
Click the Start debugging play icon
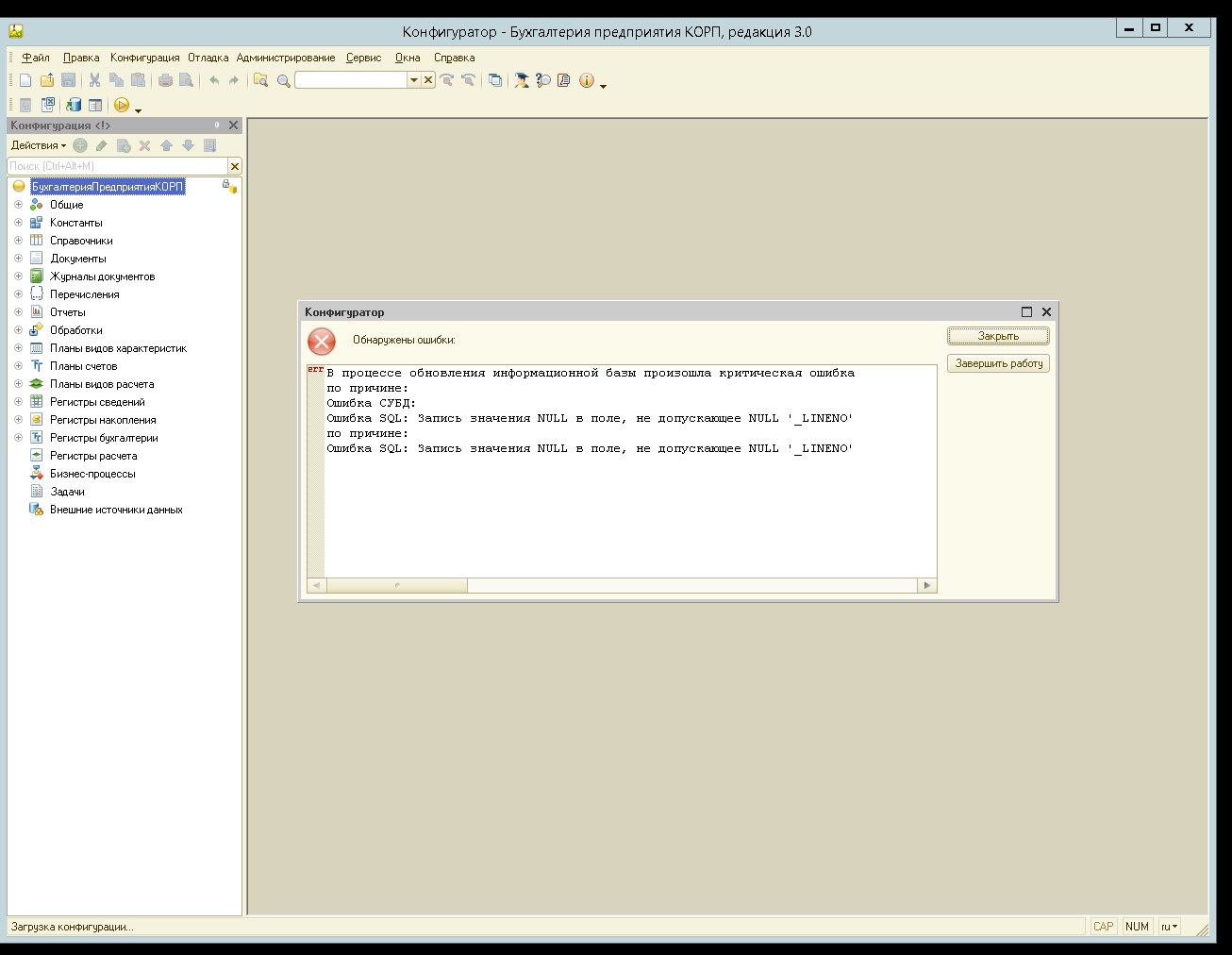click(121, 105)
